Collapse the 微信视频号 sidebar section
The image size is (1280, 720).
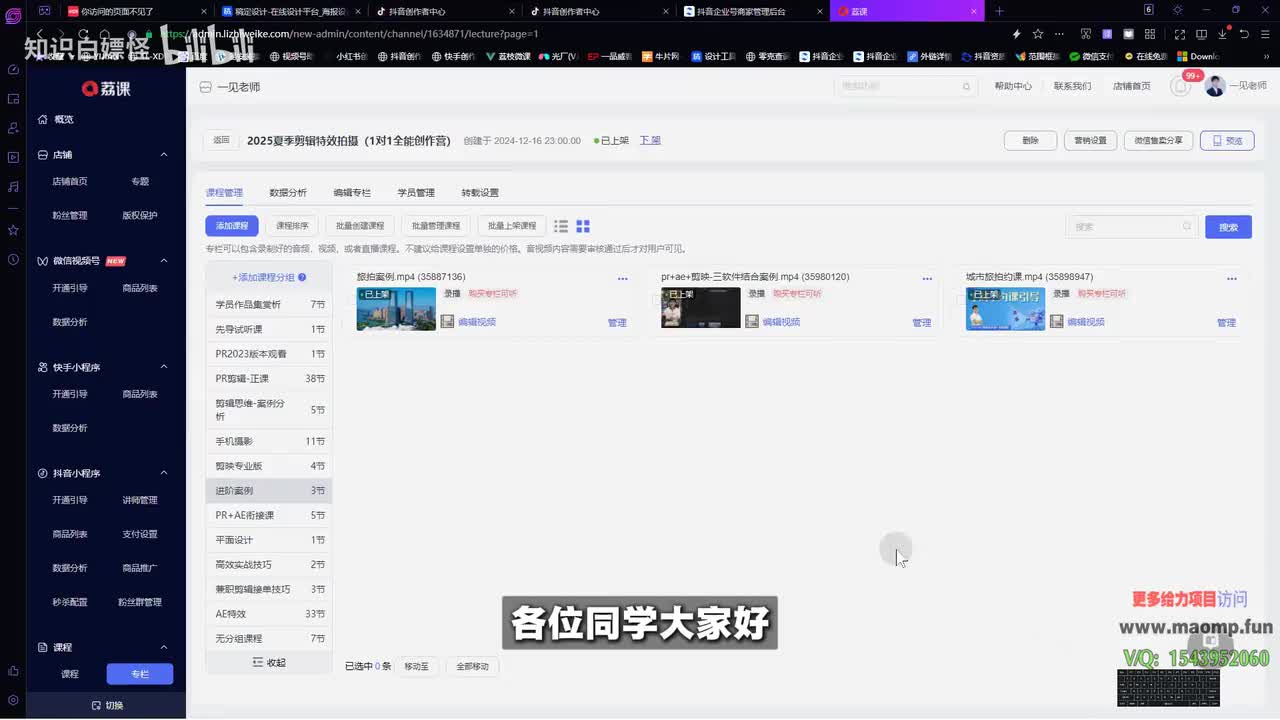(x=164, y=261)
